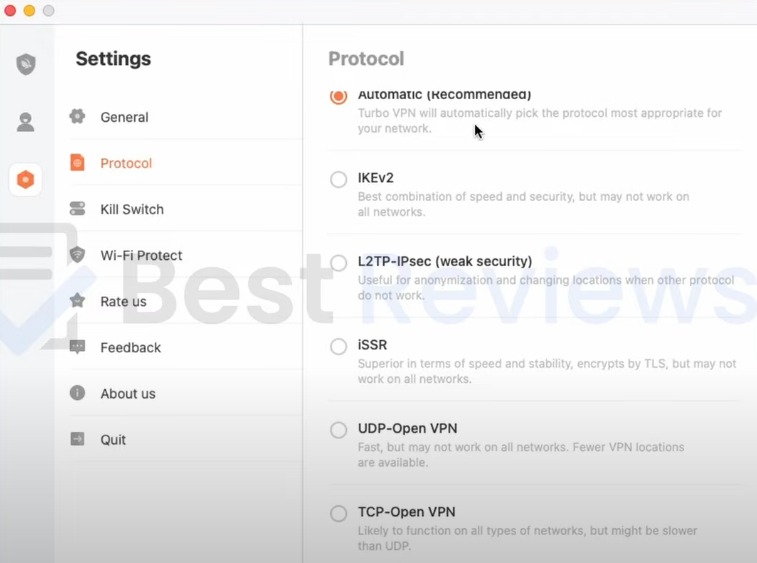The width and height of the screenshot is (757, 563).
Task: Select the Automatic (Recommended) protocol radio
Action: (x=338, y=96)
